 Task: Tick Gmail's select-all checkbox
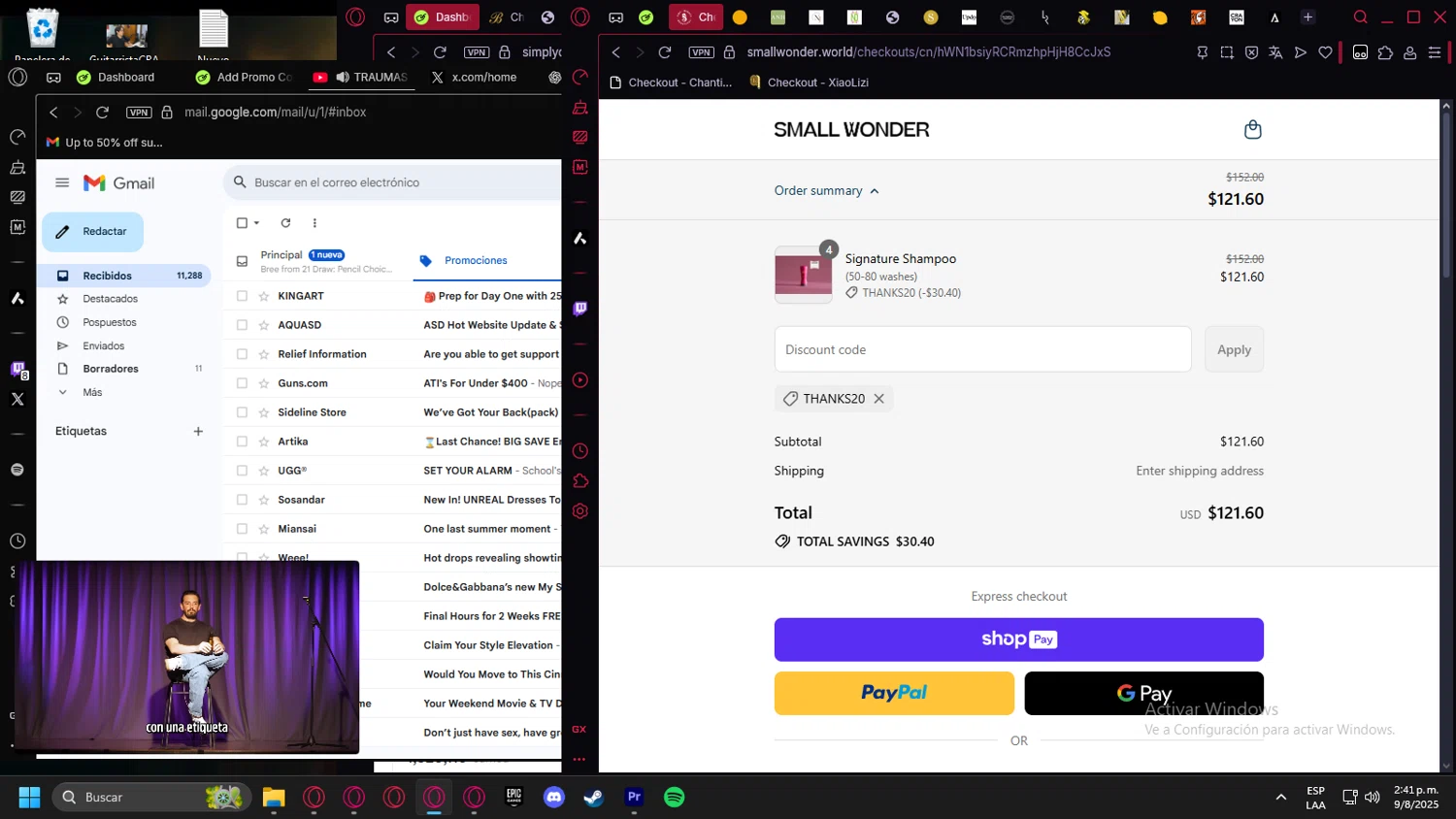[242, 223]
